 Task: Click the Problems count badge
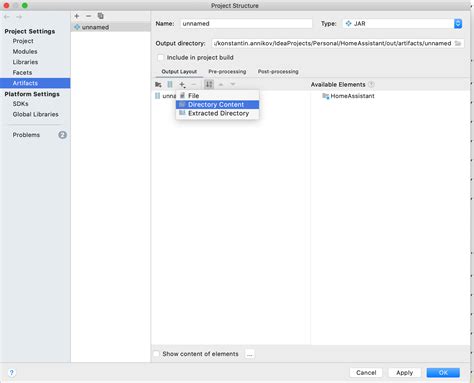click(x=62, y=135)
